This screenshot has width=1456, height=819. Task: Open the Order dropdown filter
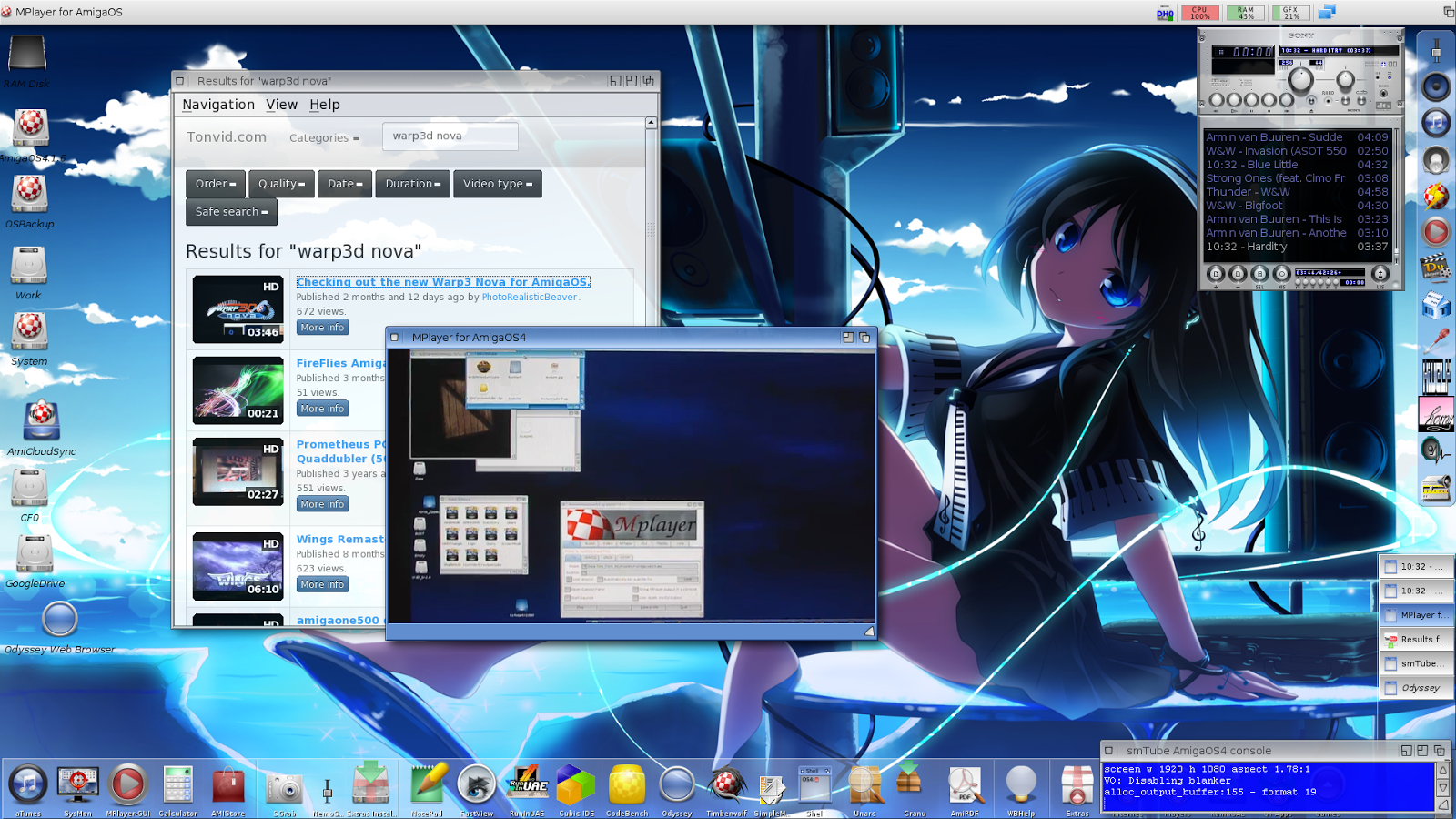tap(216, 184)
